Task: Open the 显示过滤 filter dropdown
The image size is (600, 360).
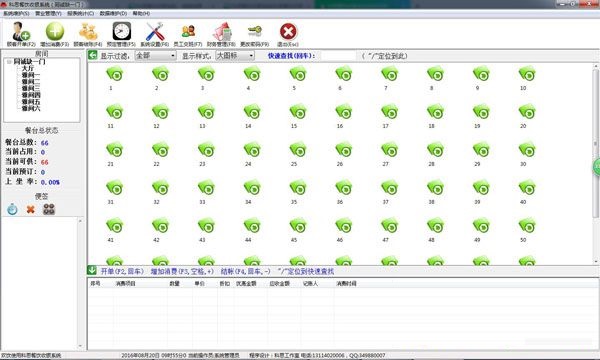Action: [155, 56]
